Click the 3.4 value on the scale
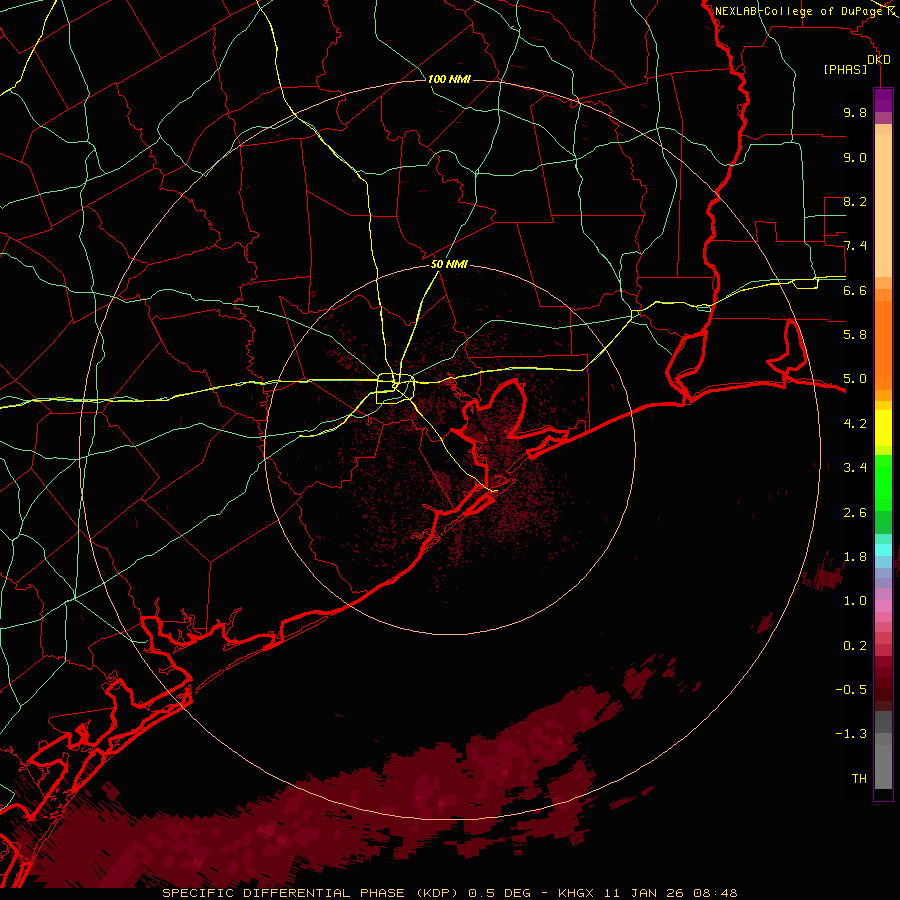 pos(855,468)
